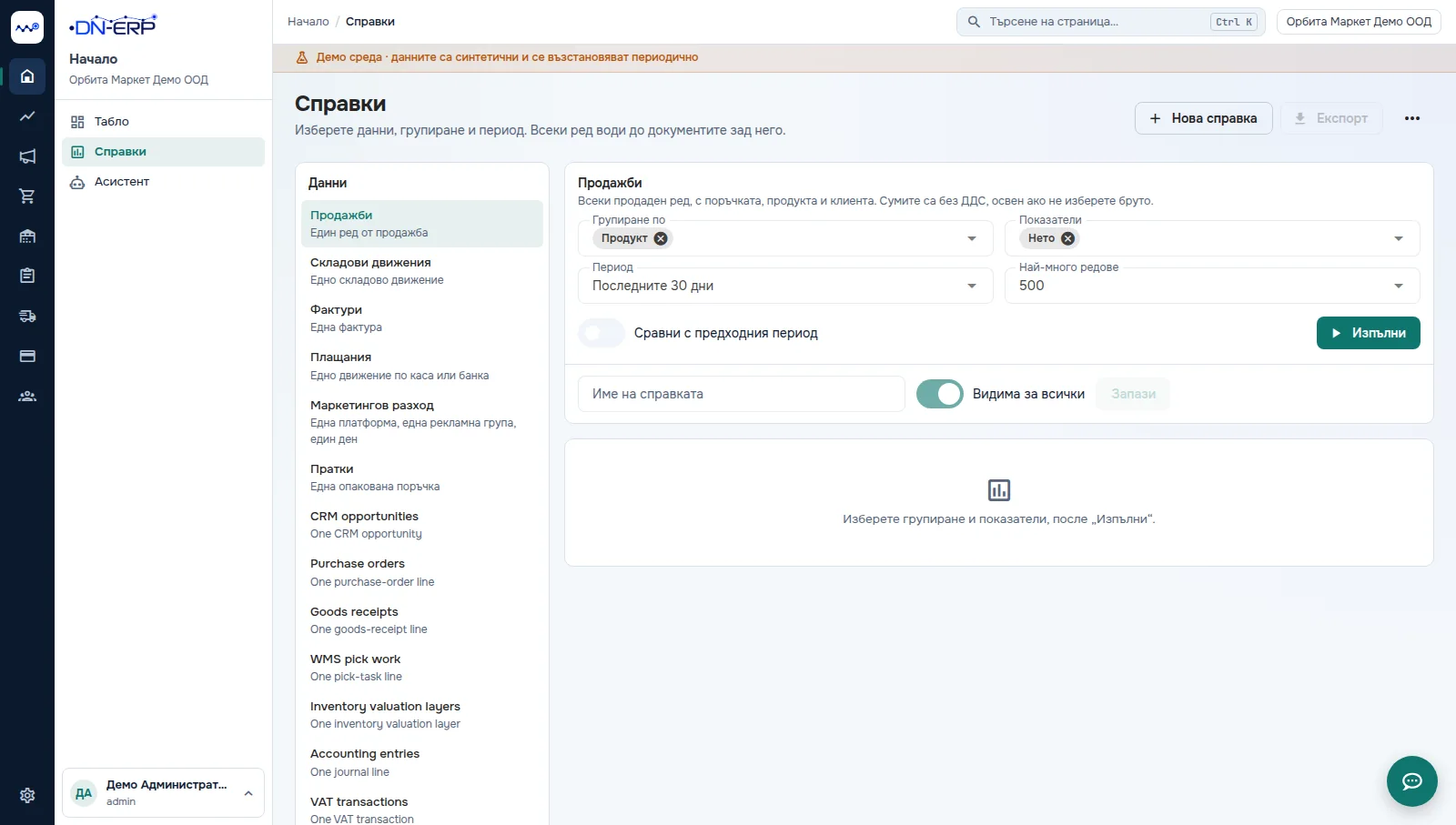Image resolution: width=1456 pixels, height=825 pixels.
Task: Select Справки in sidebar
Action: pos(163,152)
